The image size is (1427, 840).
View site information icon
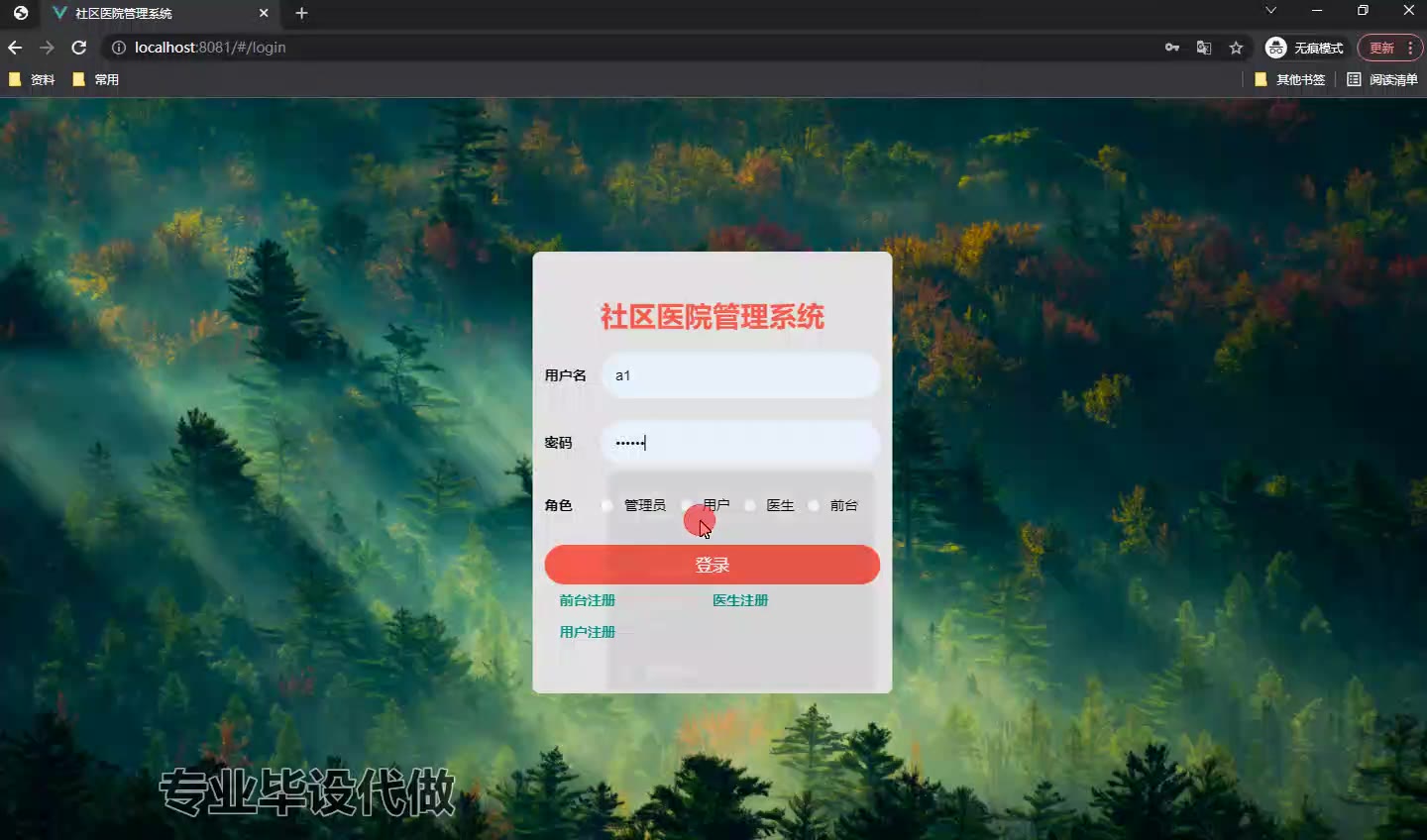click(x=119, y=48)
